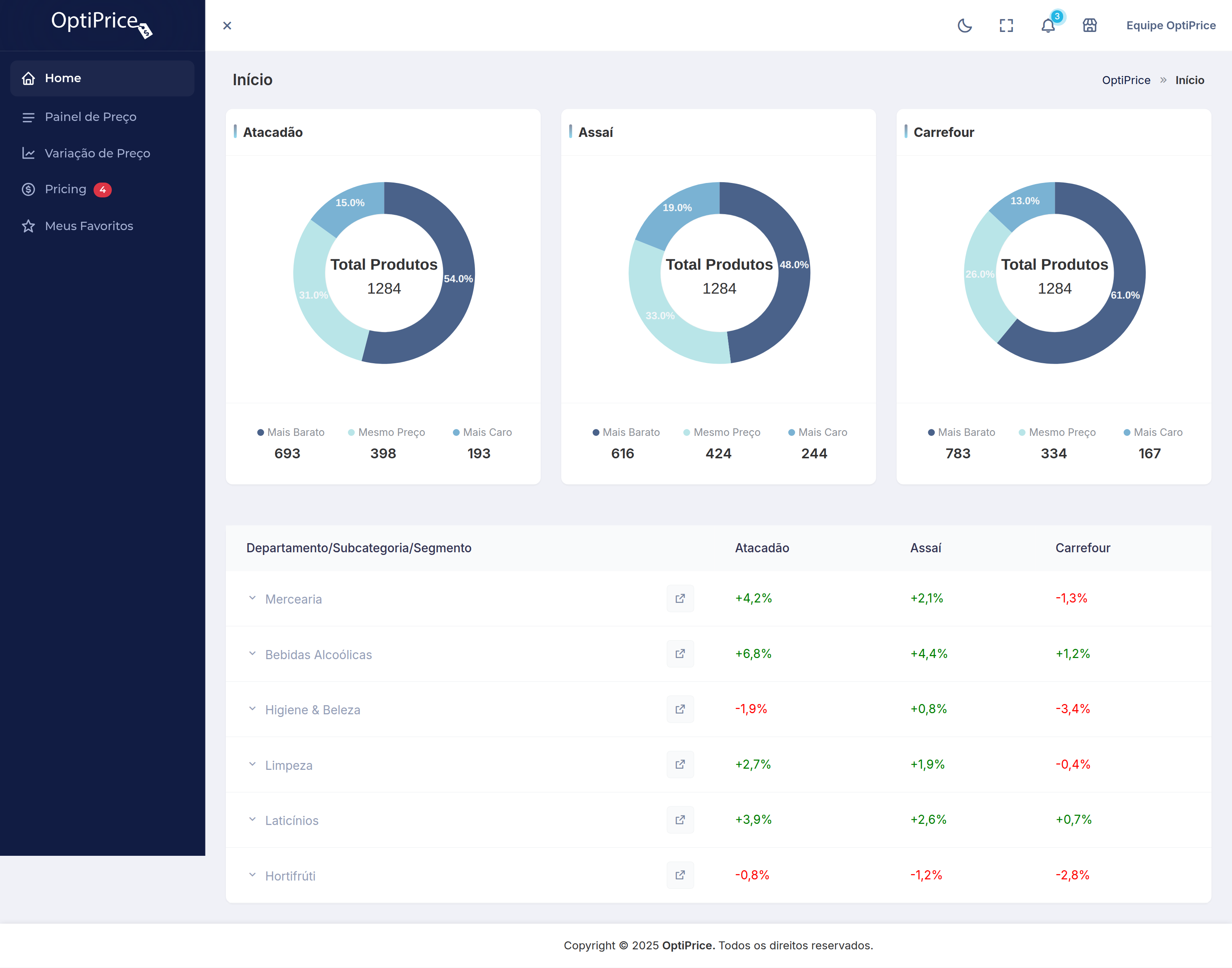Click the 15.0% slice of Atacadão donut
Viewport: 1232px width, 968px height.
pos(350,203)
